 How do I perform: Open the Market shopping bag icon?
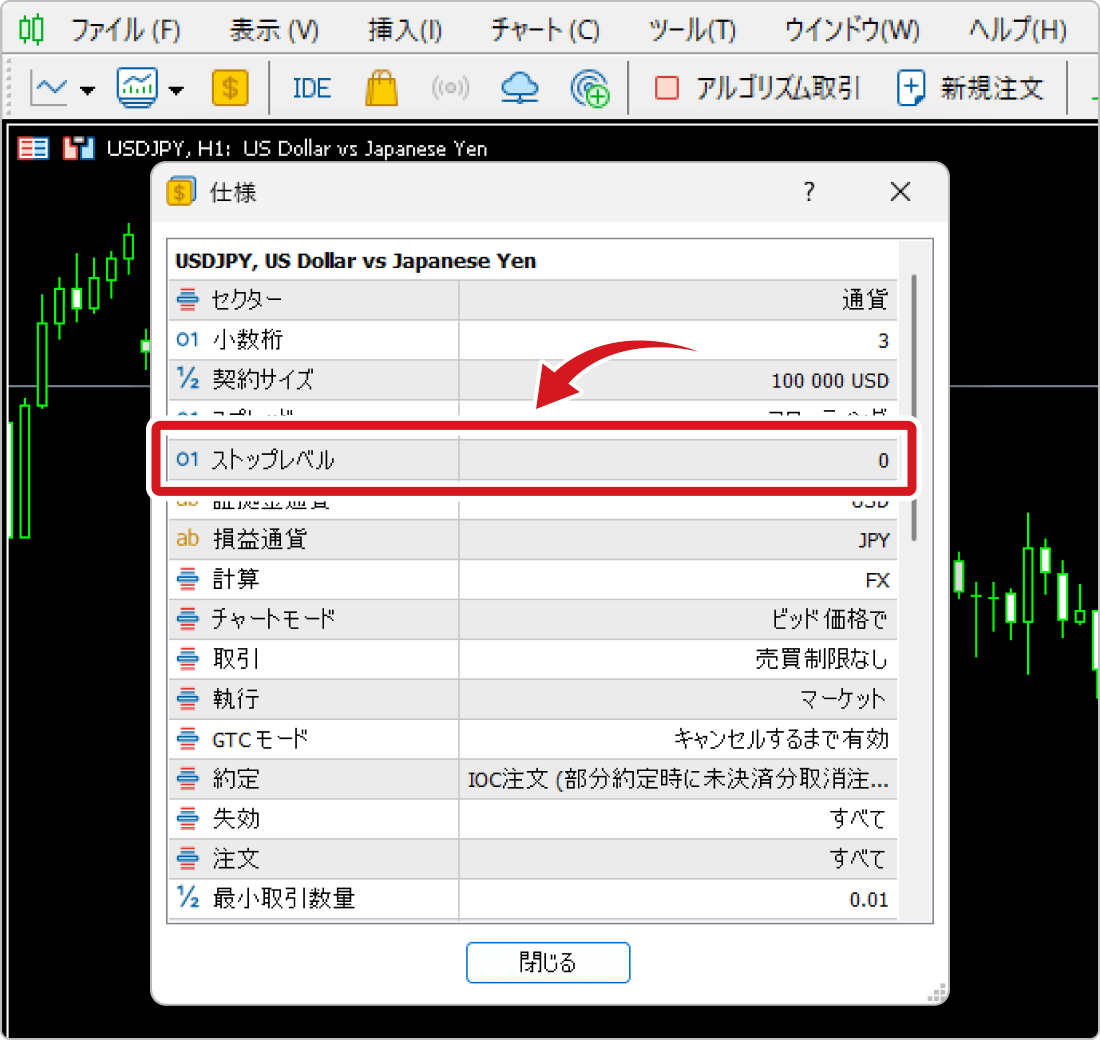[x=381, y=89]
